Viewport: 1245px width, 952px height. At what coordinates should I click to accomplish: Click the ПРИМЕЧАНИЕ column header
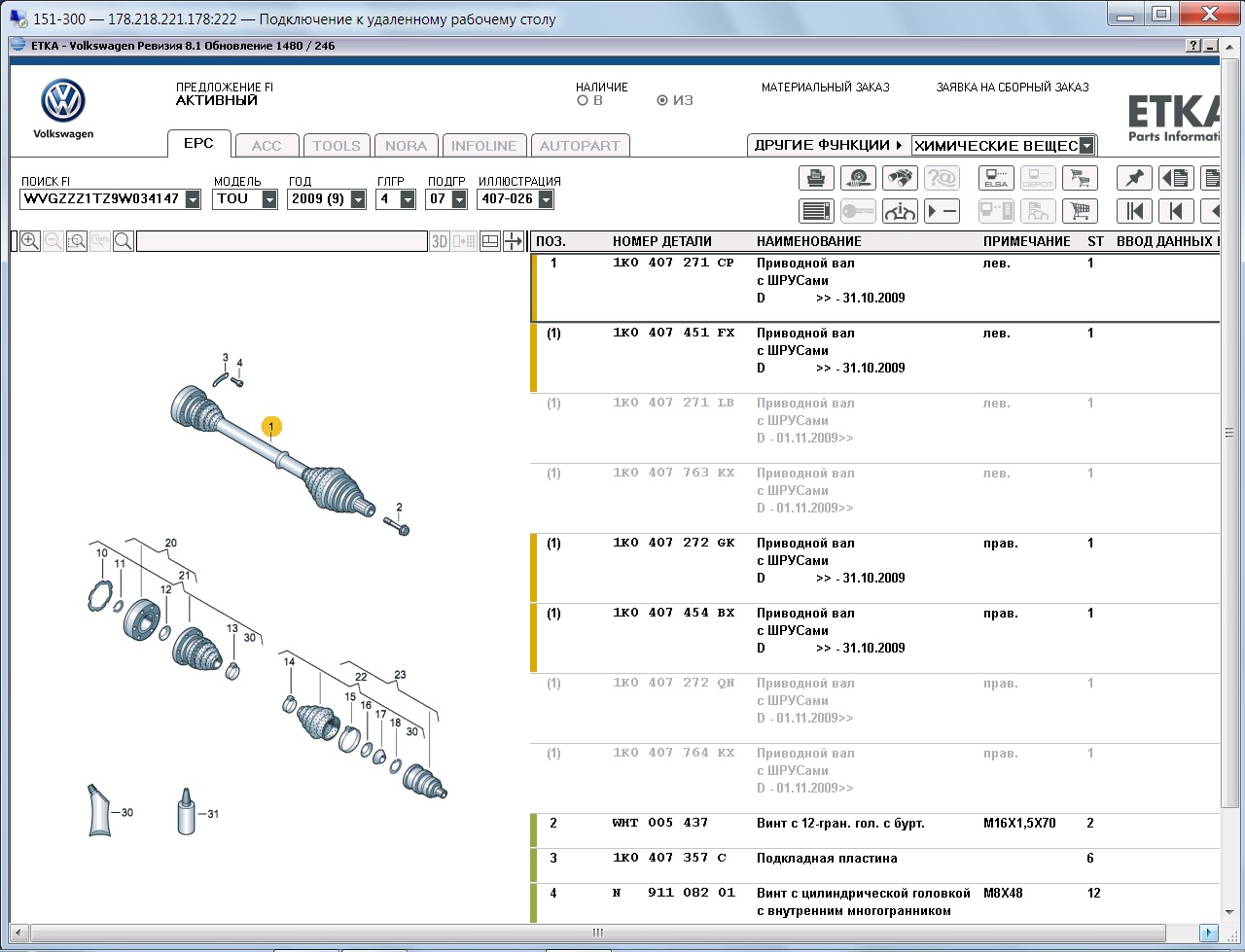pos(1027,241)
